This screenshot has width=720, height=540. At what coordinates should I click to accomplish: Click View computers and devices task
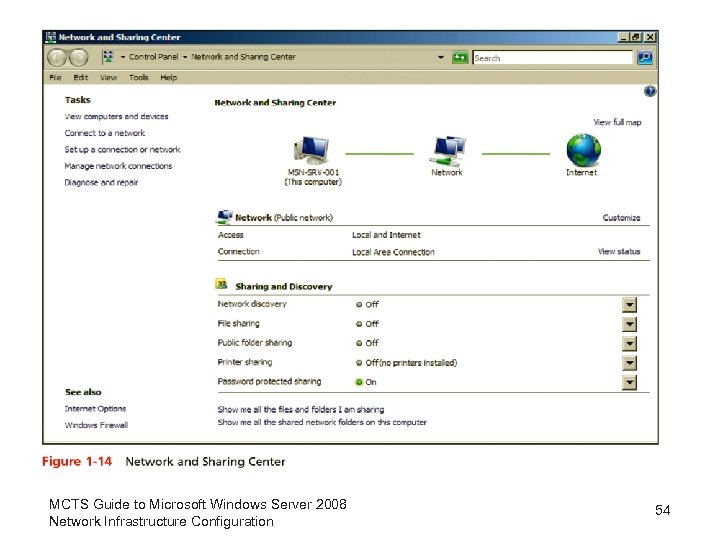click(x=116, y=117)
